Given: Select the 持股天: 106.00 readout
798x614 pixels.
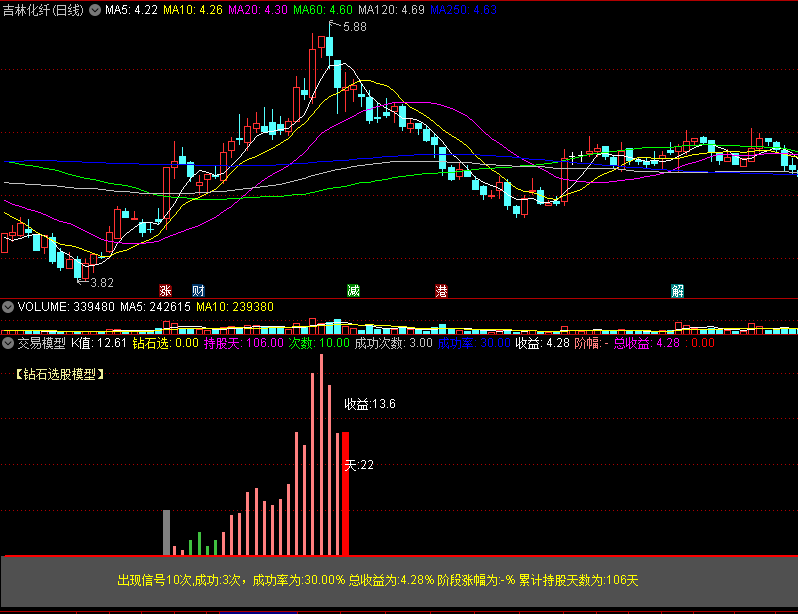Looking at the screenshot, I should 244,343.
